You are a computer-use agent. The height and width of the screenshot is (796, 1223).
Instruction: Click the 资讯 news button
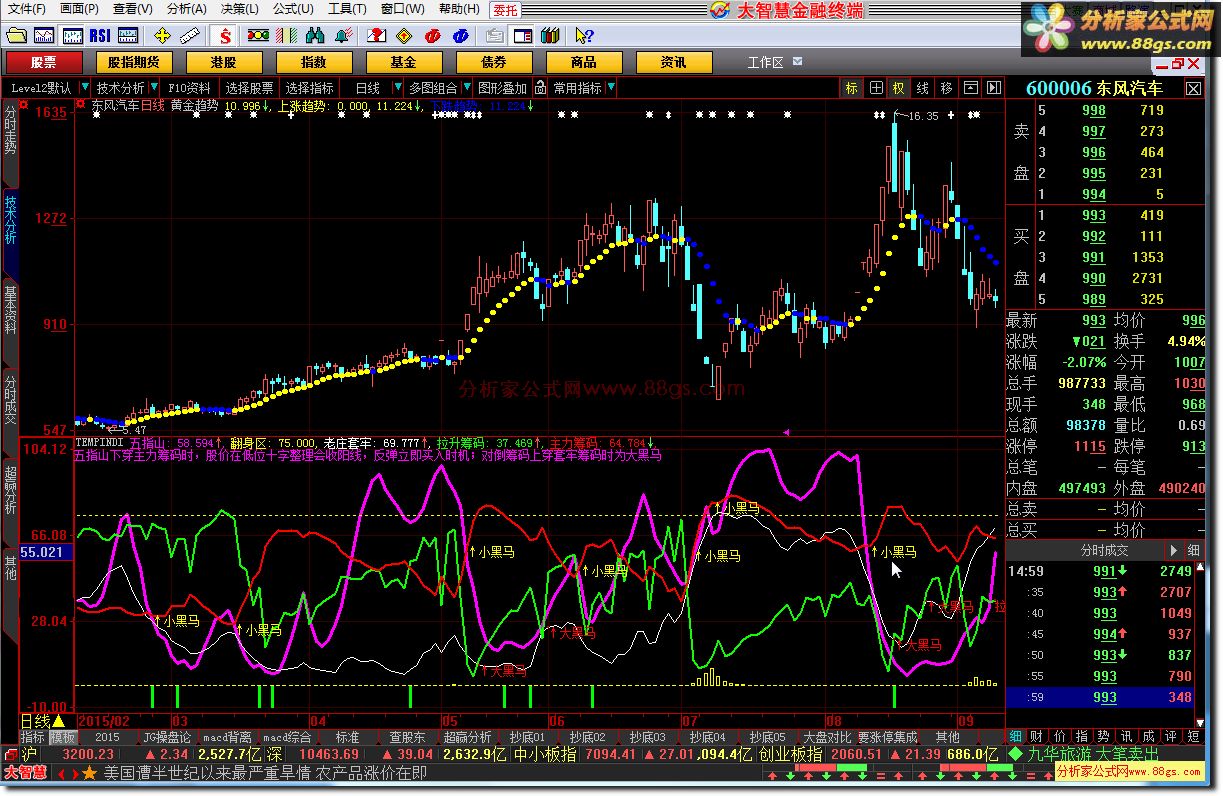click(673, 62)
